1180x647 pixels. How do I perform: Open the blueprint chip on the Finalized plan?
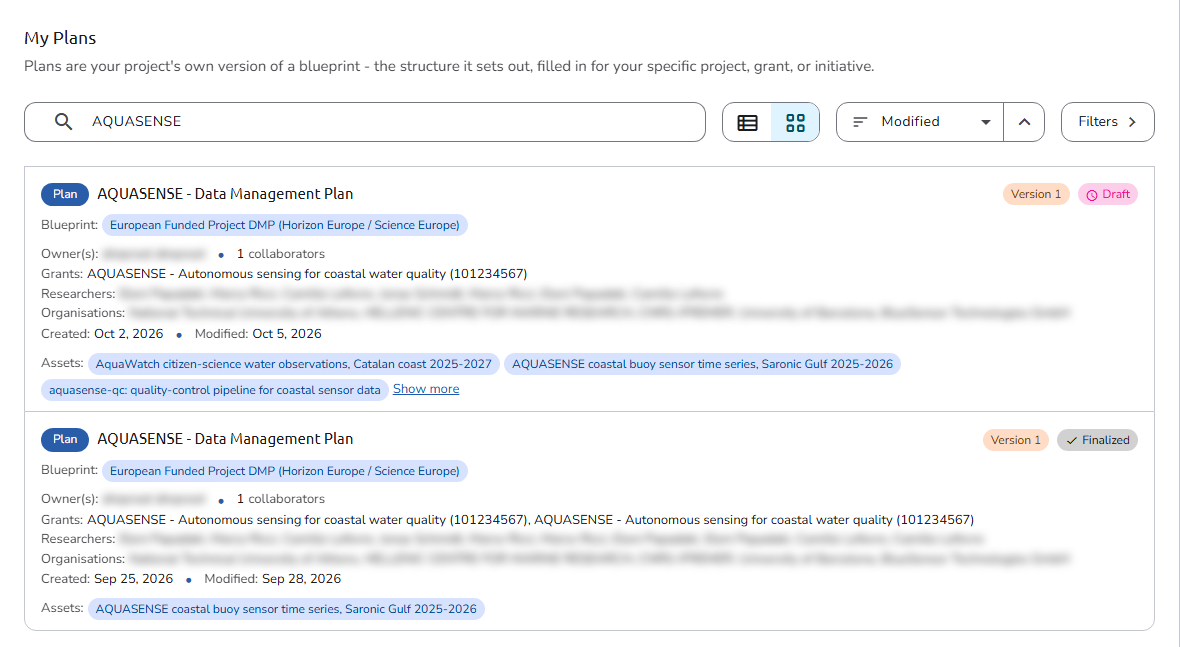tap(284, 471)
